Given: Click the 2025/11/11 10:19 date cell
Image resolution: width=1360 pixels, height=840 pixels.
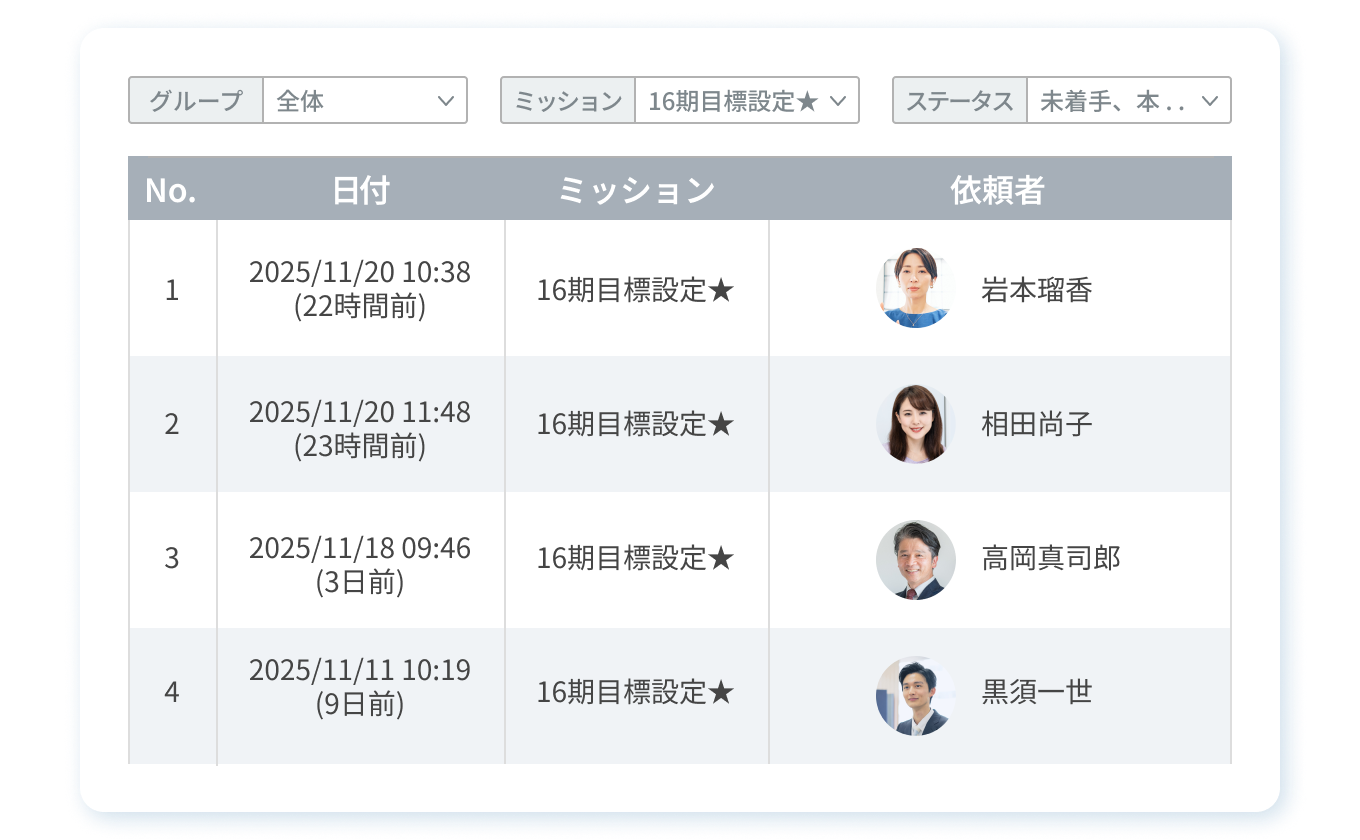Looking at the screenshot, I should (x=360, y=687).
